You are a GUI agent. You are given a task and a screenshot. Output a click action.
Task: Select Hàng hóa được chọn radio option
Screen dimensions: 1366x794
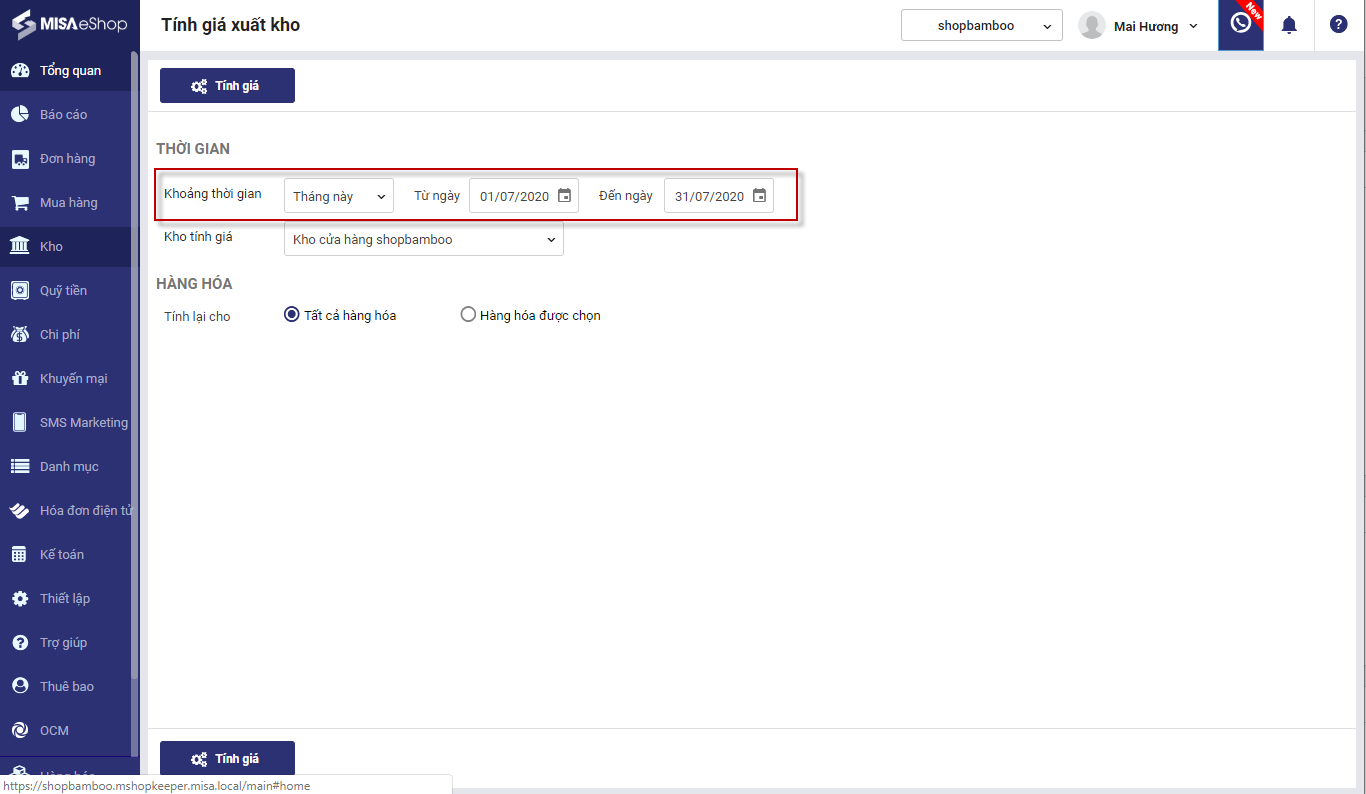[468, 315]
